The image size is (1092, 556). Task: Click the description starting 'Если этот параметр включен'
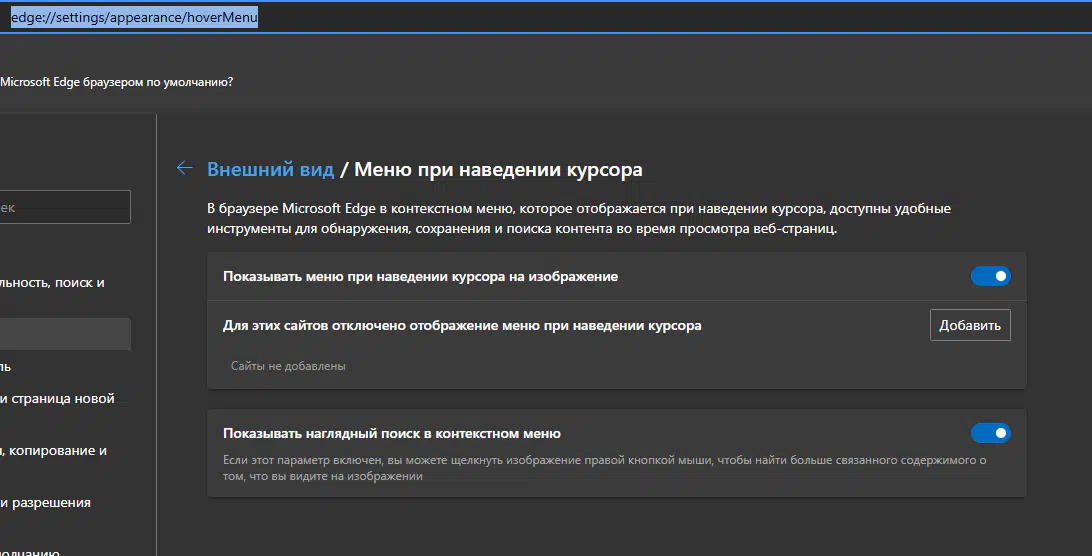click(604, 468)
